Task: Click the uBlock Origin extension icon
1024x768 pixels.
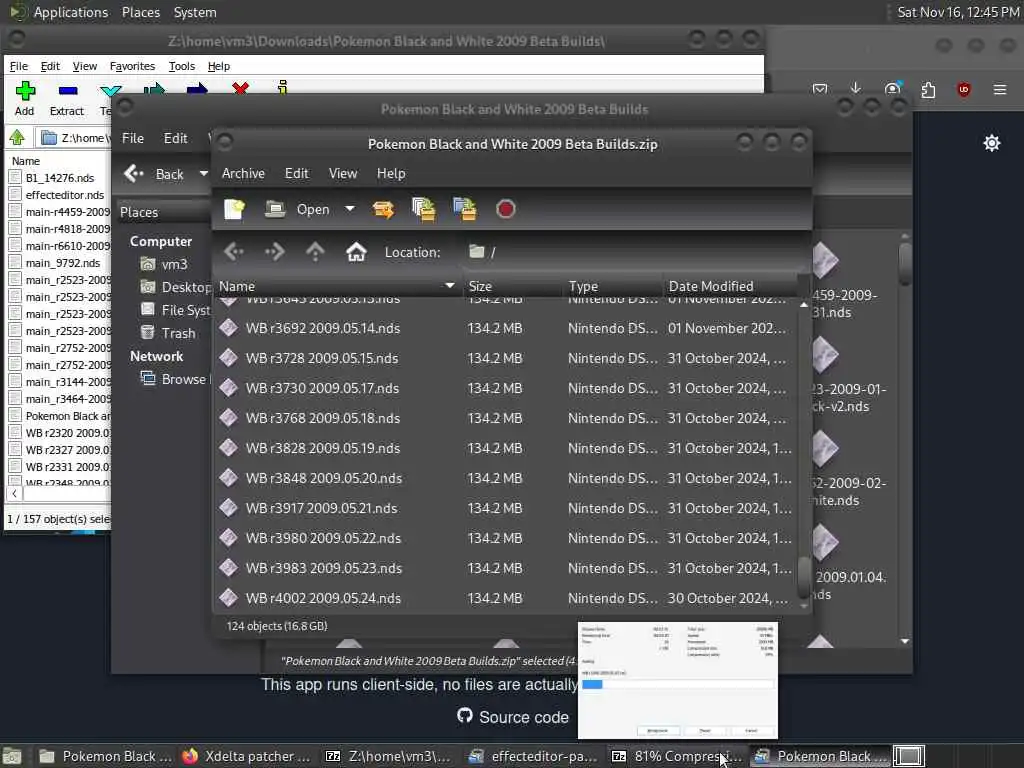Action: click(x=963, y=89)
